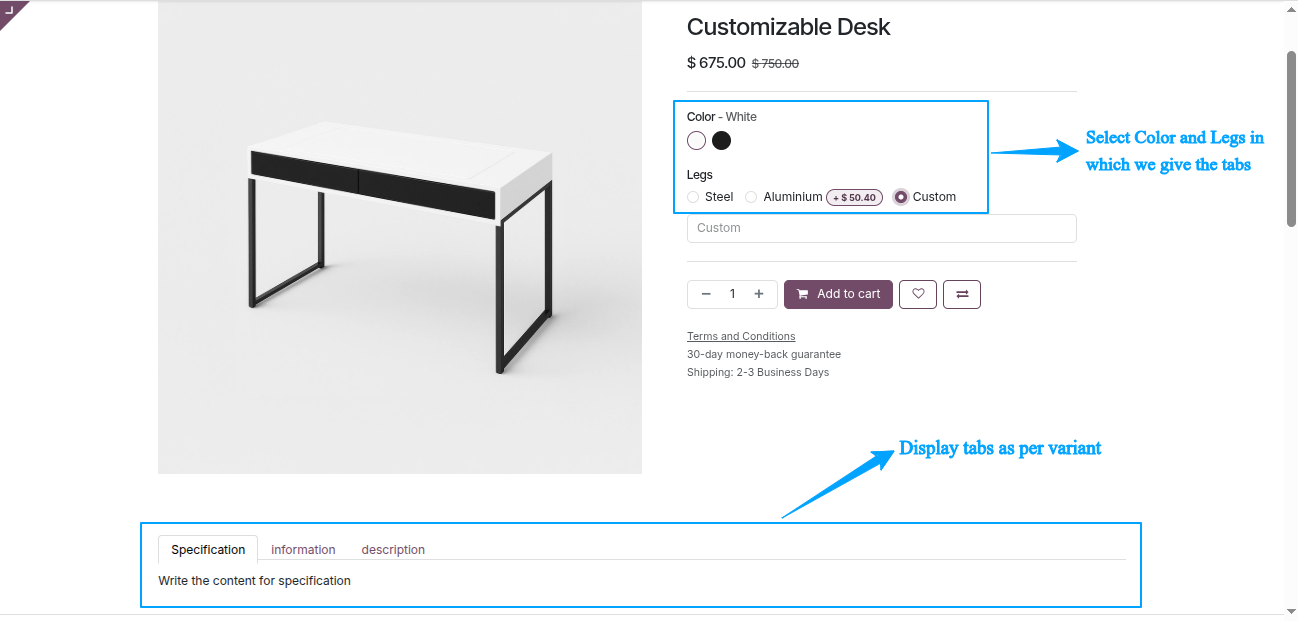Open the Specification tab
The height and width of the screenshot is (621, 1298).
(208, 549)
